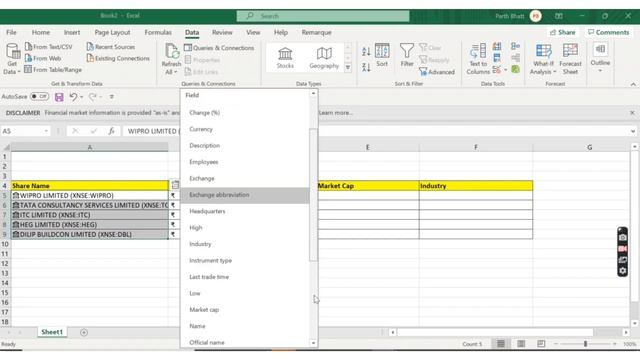Click column F header
Image resolution: width=640 pixels, height=360 pixels.
[476, 147]
